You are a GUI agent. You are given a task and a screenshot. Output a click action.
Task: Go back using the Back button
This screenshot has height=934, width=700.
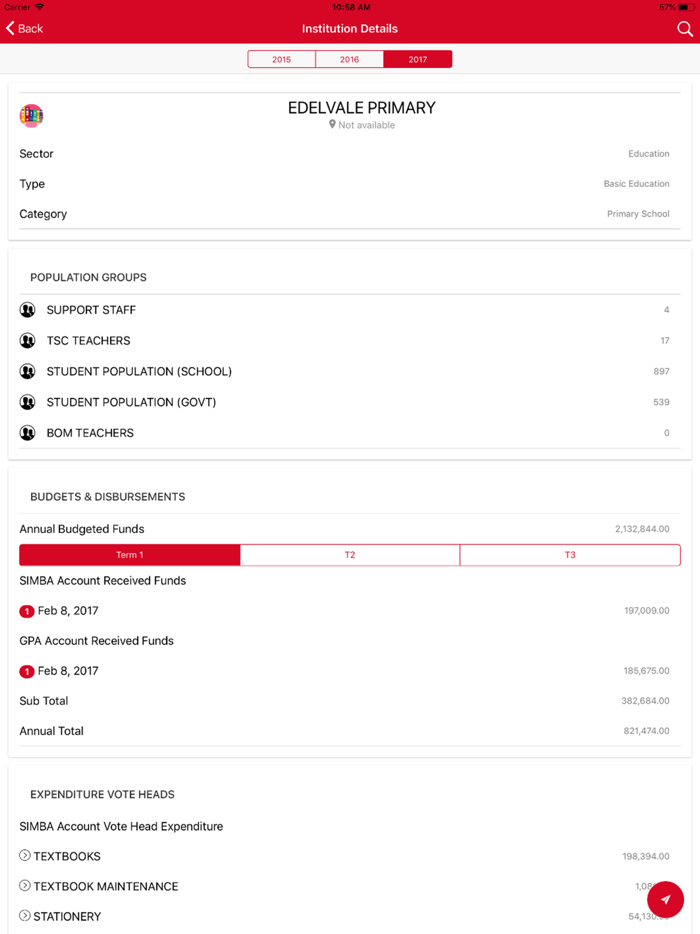(x=25, y=29)
